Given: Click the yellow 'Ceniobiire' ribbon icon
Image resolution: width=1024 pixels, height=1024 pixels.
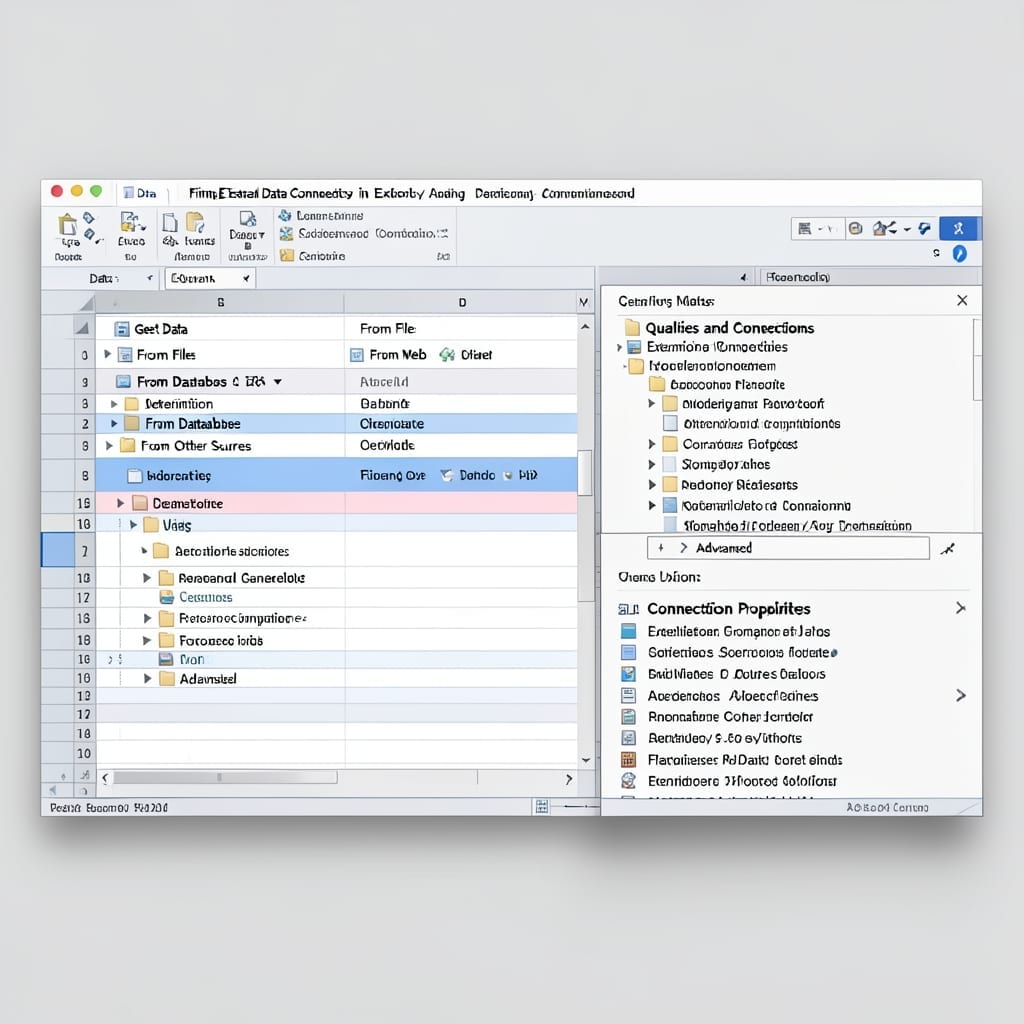Looking at the screenshot, I should [x=287, y=255].
